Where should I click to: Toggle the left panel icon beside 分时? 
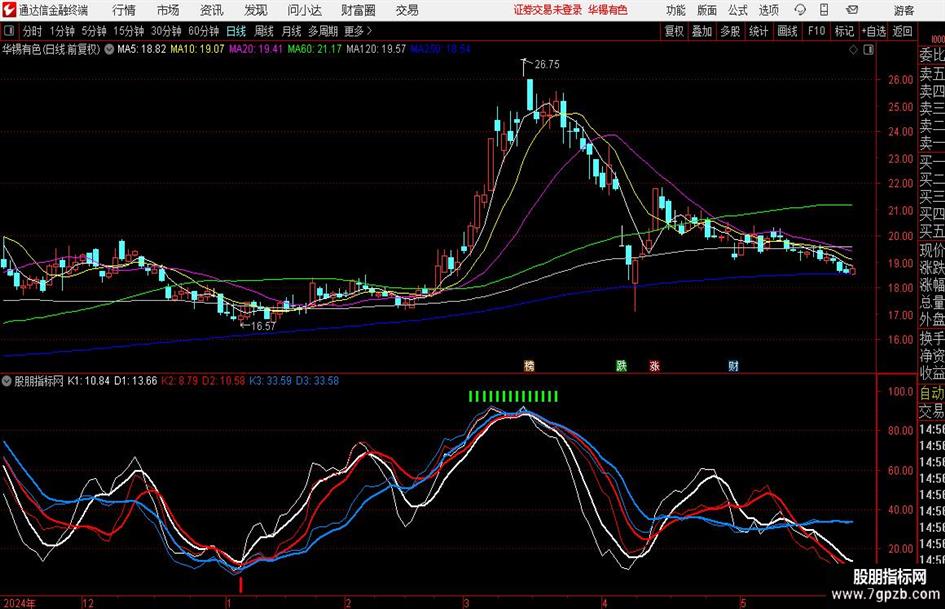[8, 31]
